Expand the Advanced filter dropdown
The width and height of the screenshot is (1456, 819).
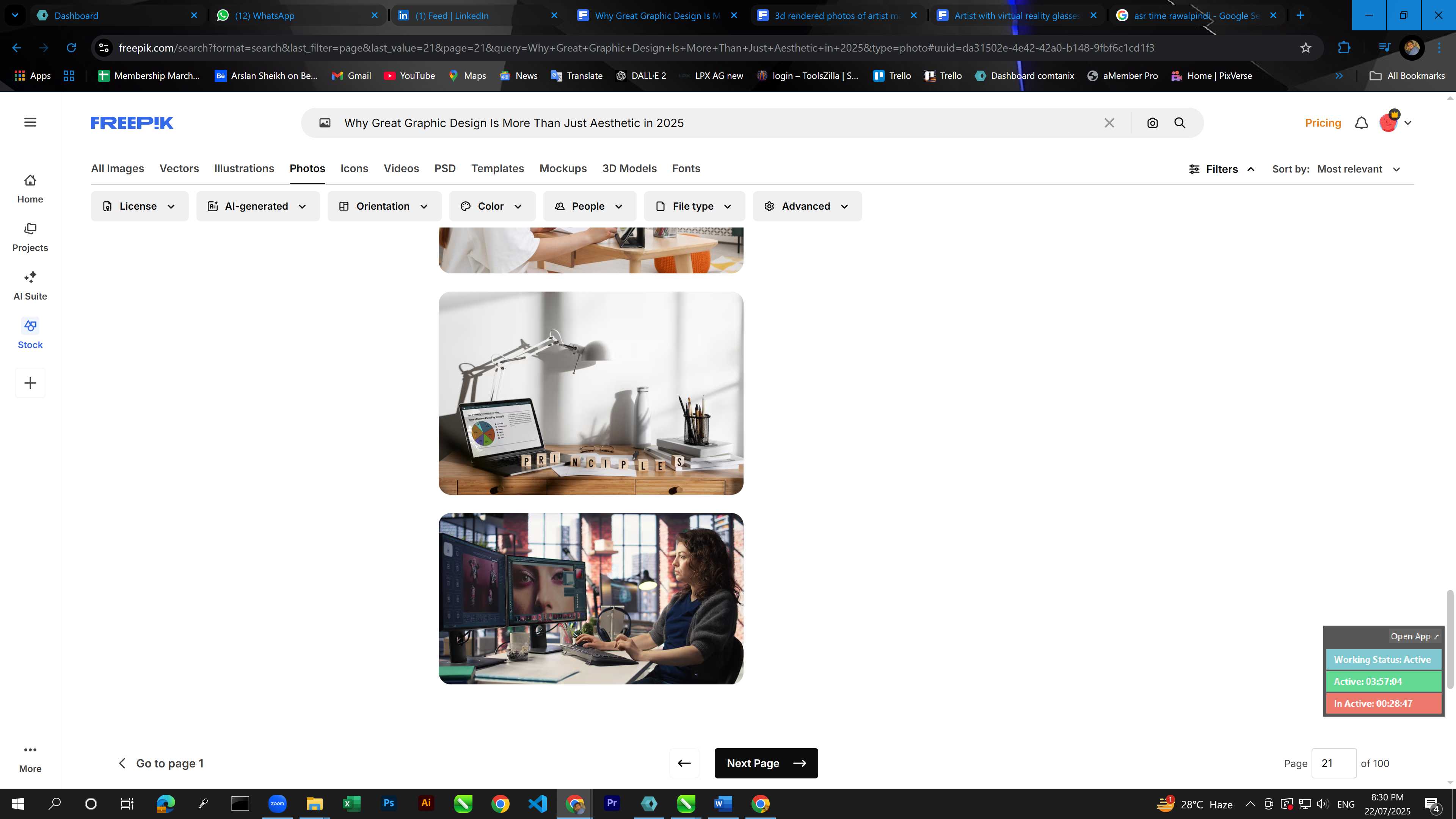(x=807, y=206)
